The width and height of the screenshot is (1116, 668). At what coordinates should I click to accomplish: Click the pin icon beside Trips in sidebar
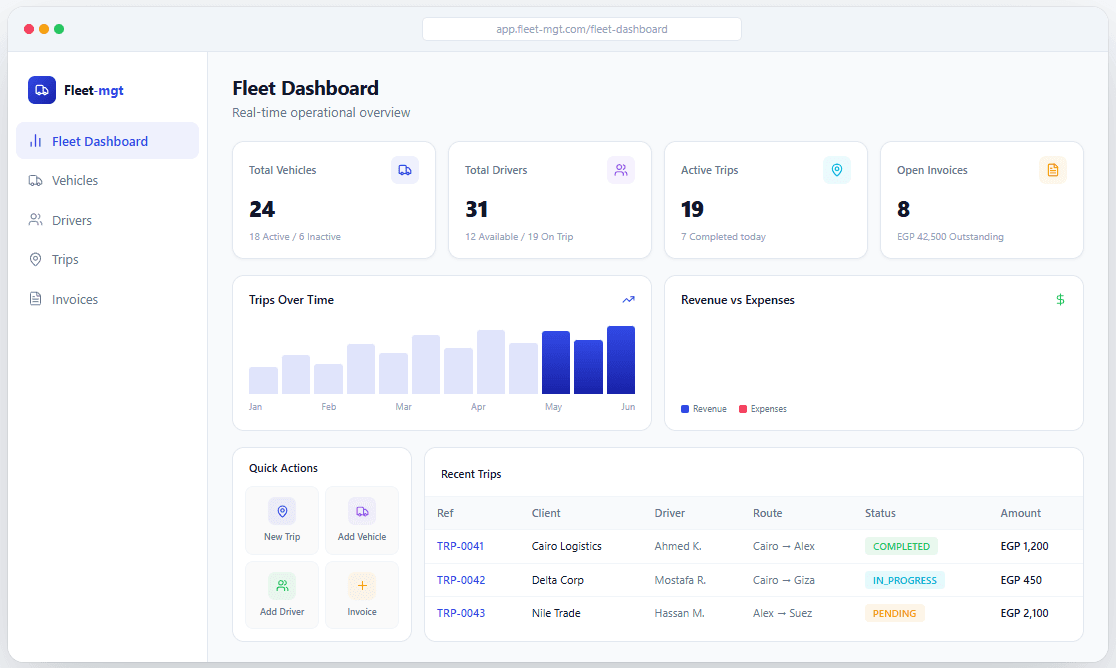[x=36, y=260]
